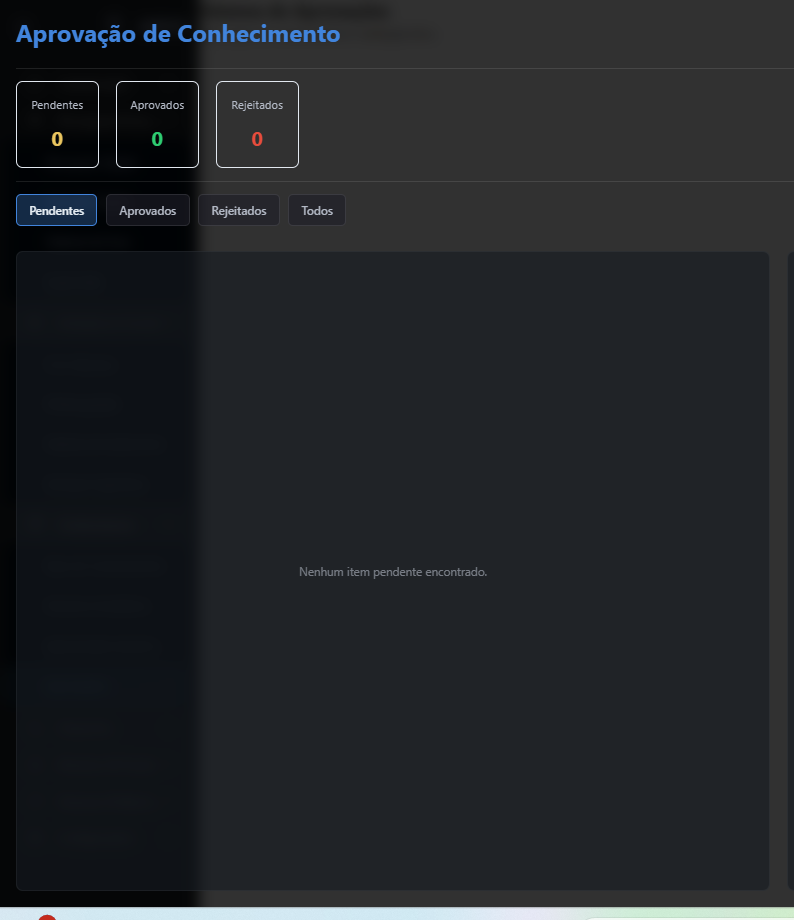This screenshot has height=920, width=794.
Task: Click the Aprovados summary card
Action: point(157,124)
